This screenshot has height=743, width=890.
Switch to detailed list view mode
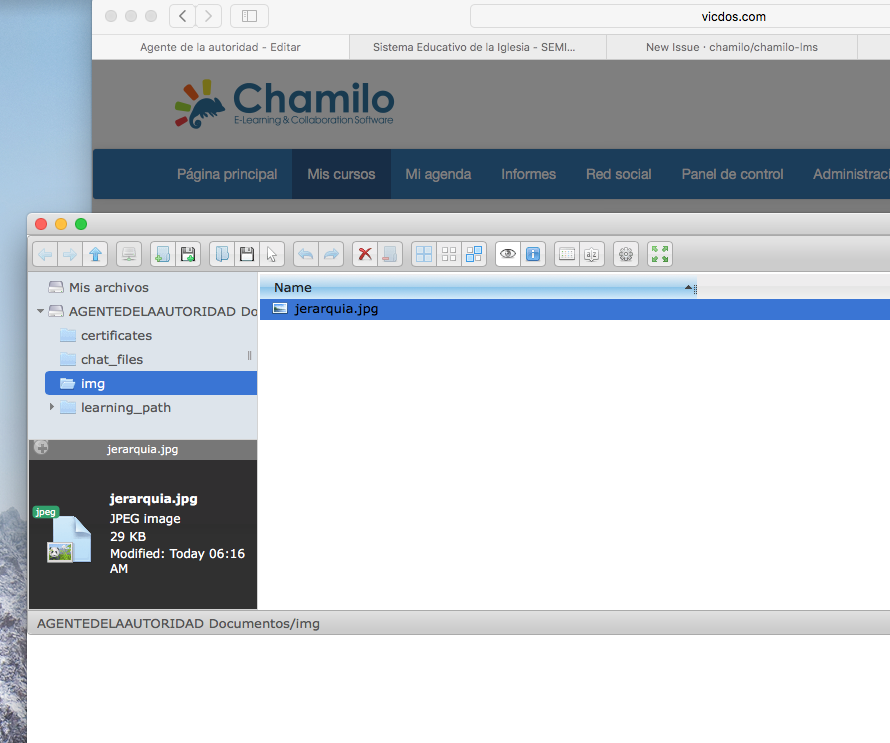pyautogui.click(x=473, y=253)
